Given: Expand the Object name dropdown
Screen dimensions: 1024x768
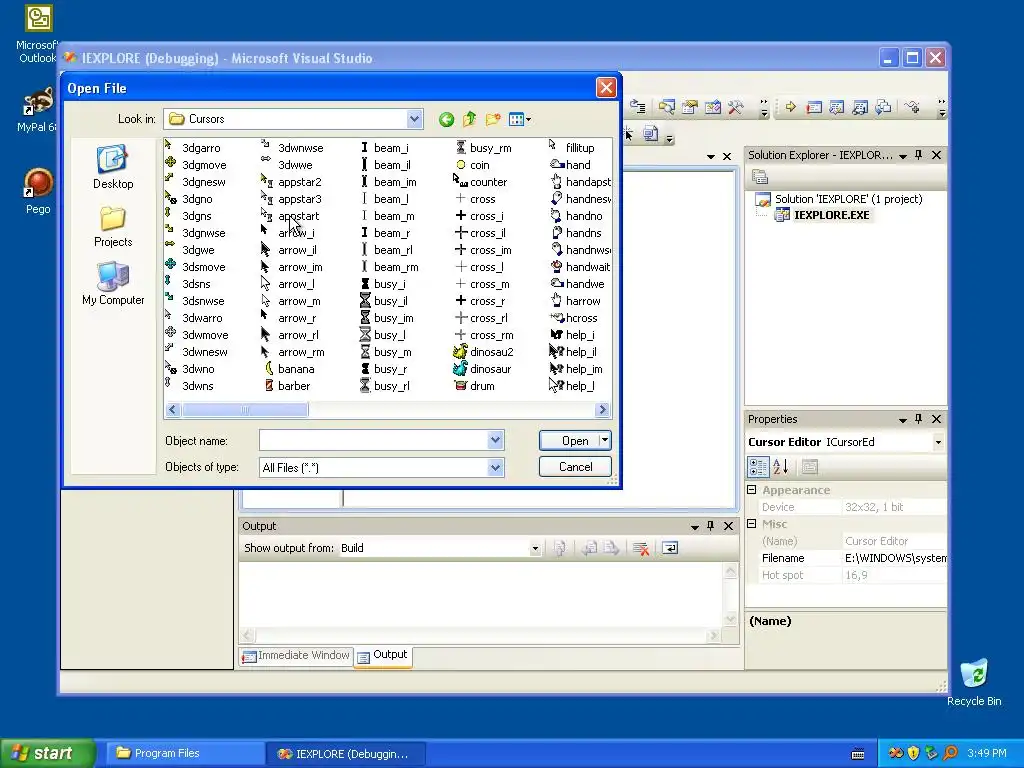Looking at the screenshot, I should coord(496,441).
